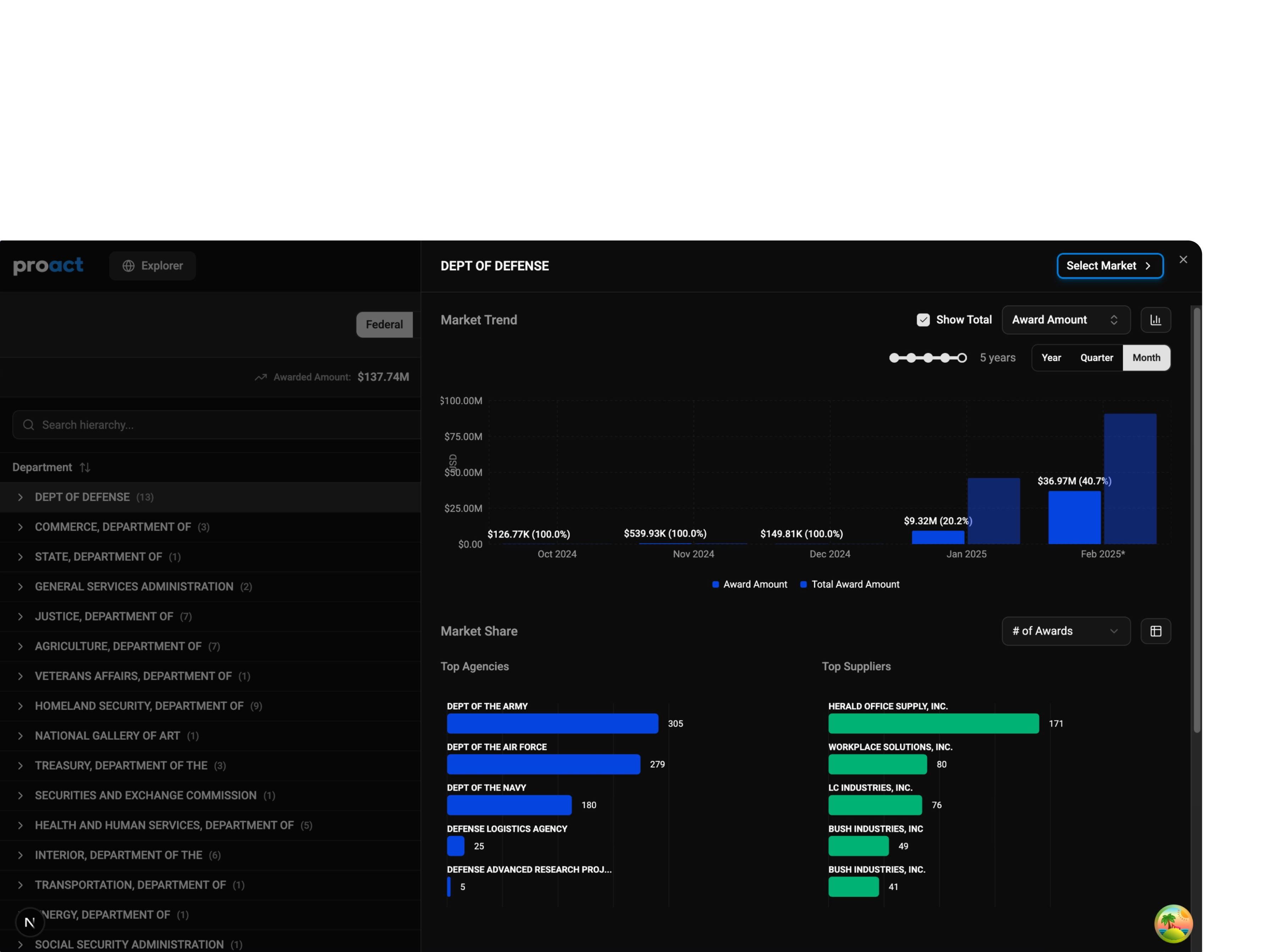Click HERALD OFFICE SUPPLY, INC. bar
The width and height of the screenshot is (1273, 952).
(x=933, y=724)
